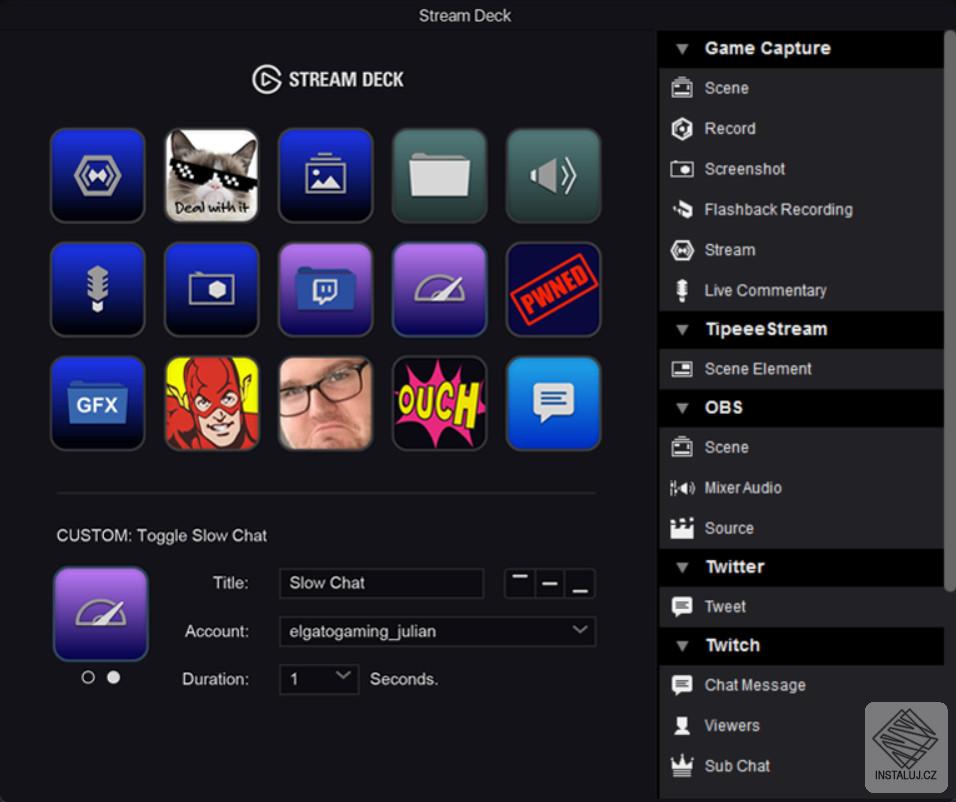The image size is (956, 802).
Task: Click the actions list scrollbar
Action: 949,311
